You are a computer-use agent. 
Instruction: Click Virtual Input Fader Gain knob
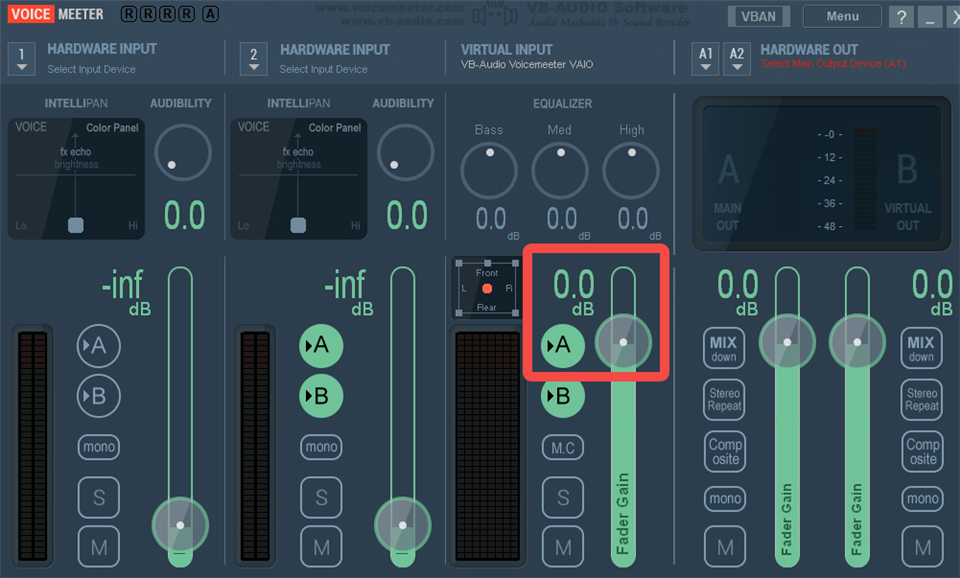click(623, 342)
